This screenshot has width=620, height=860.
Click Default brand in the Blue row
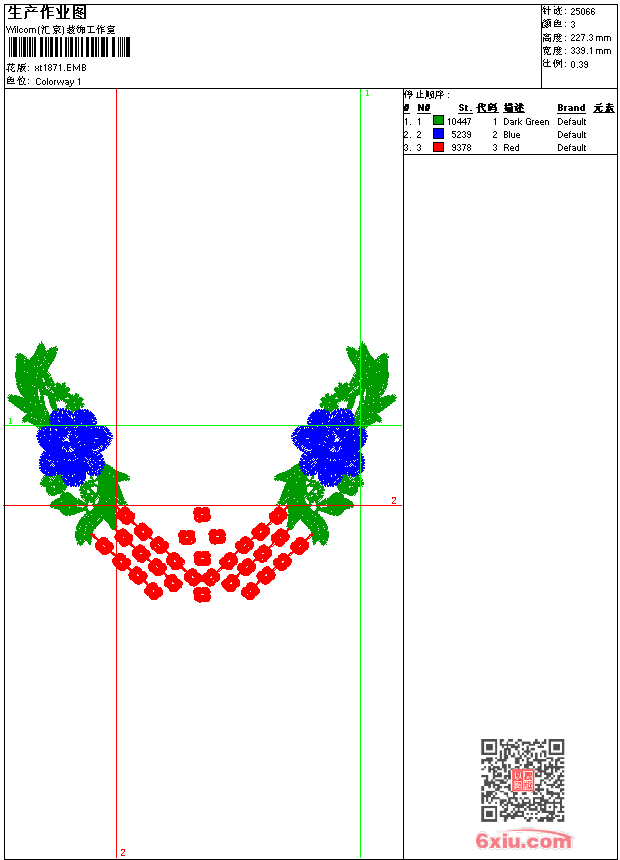coord(572,135)
